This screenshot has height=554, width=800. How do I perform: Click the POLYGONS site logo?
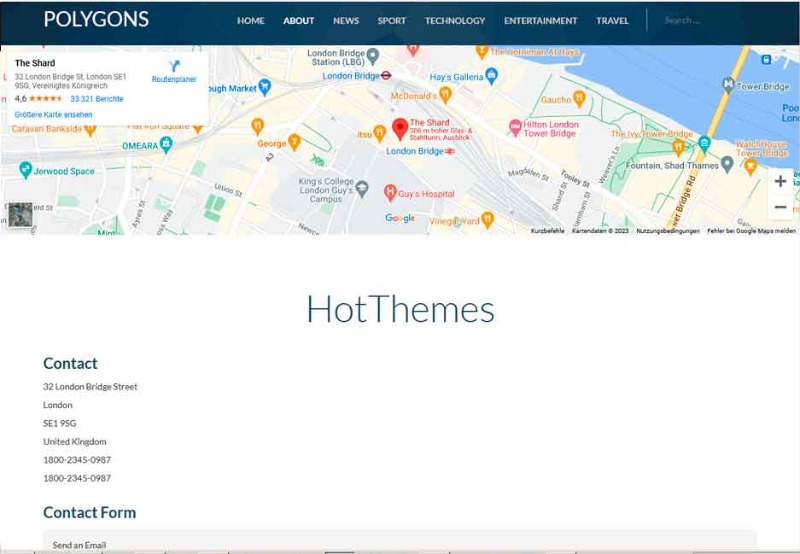[96, 19]
